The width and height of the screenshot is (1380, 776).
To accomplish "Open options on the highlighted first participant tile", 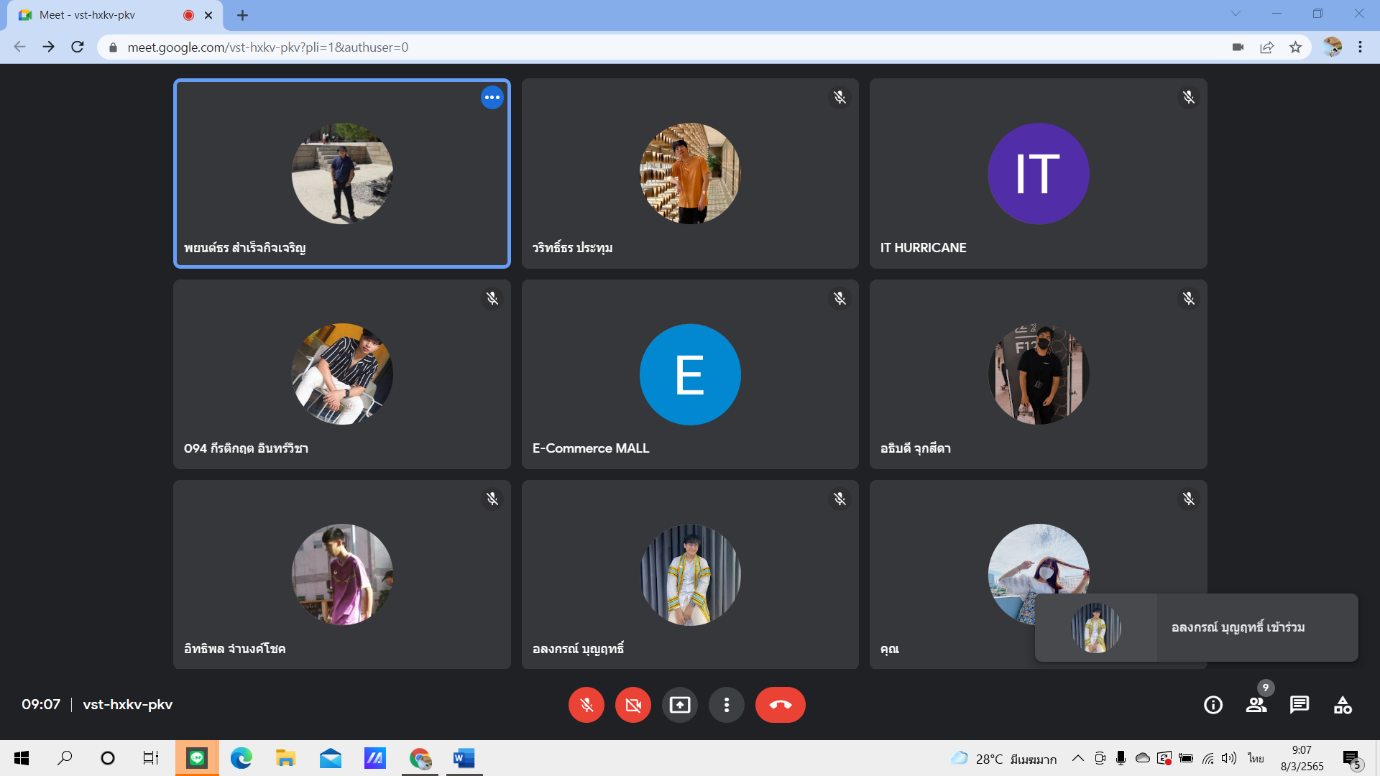I will click(492, 97).
